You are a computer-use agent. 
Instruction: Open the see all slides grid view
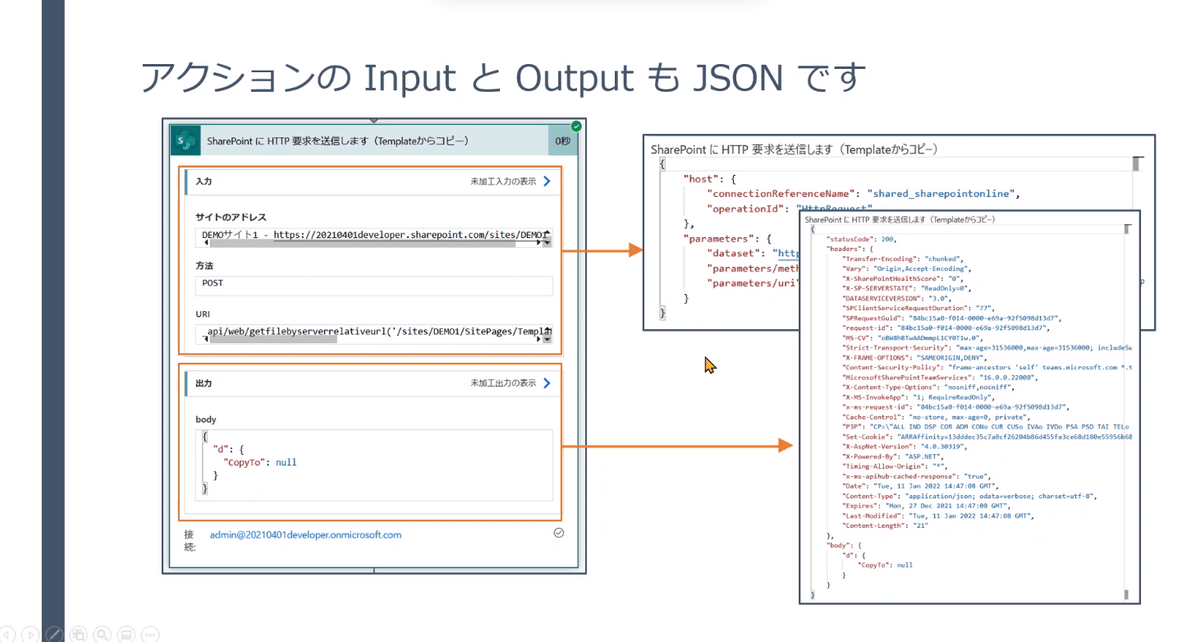pos(79,634)
